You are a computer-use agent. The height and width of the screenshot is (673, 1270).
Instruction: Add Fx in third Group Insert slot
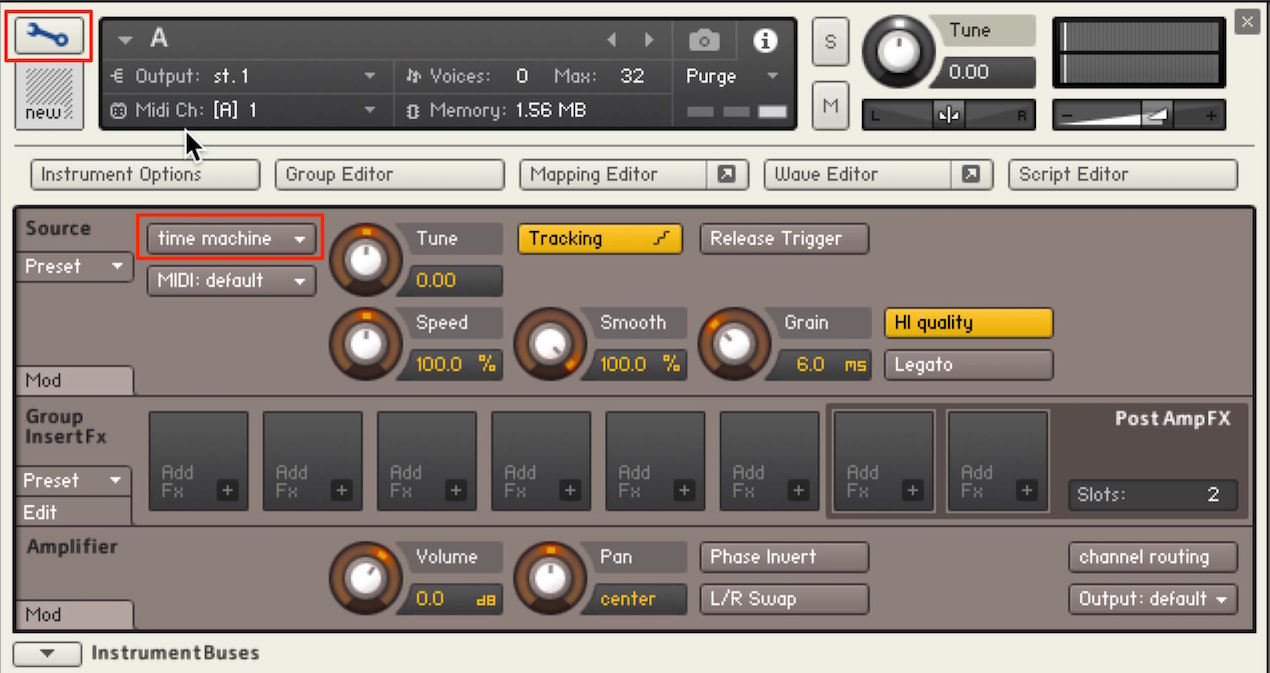click(x=426, y=461)
